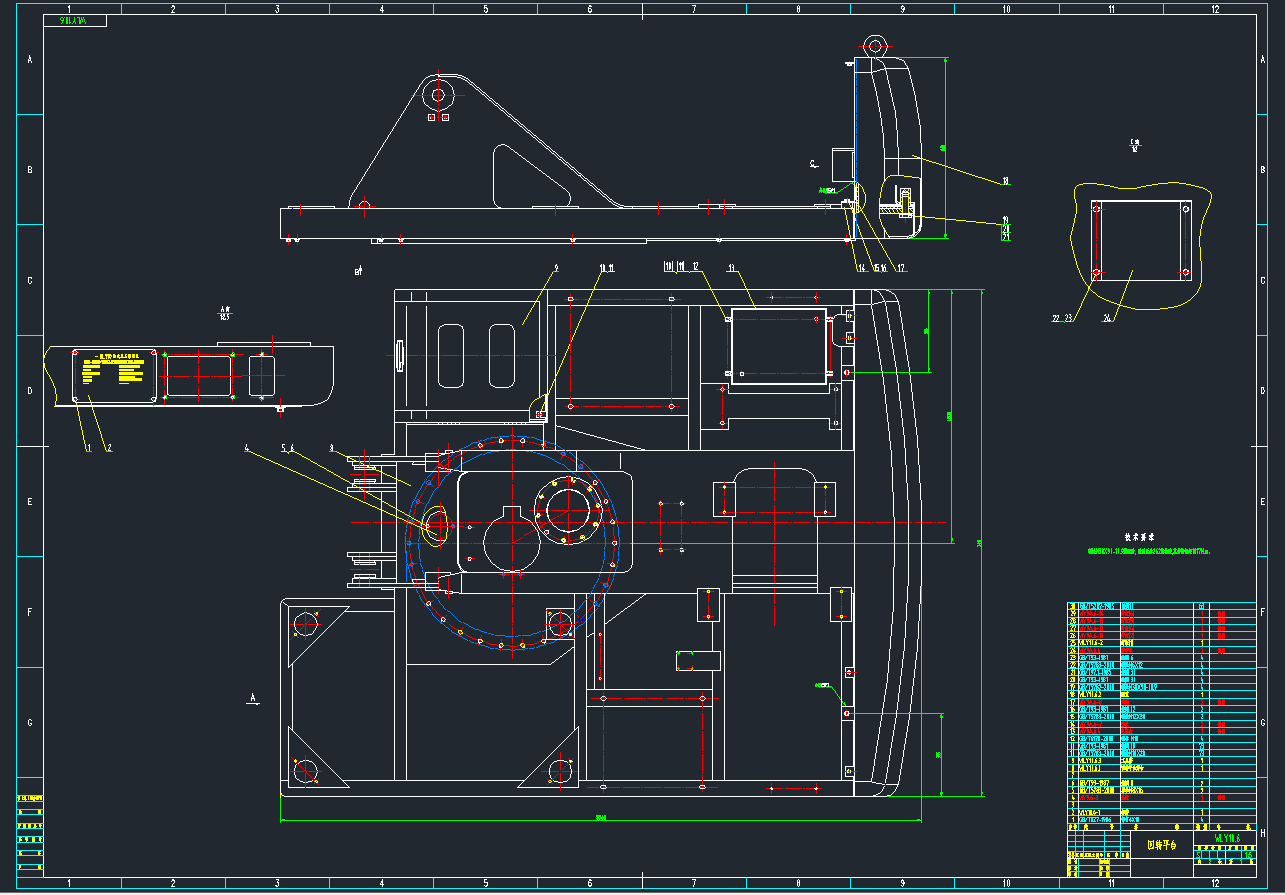This screenshot has height=895, width=1285.
Task: Click balloon callout number 21 beside the counterweight
Action: point(1006,238)
